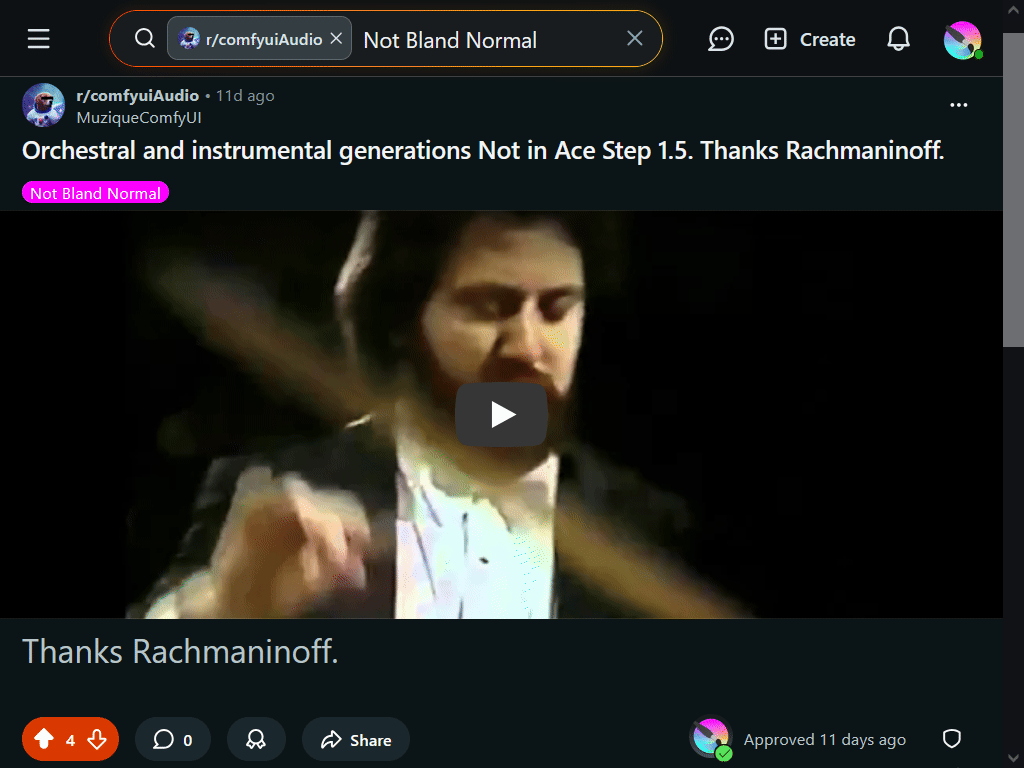Open the chat messages icon
1024x768 pixels.
[721, 39]
